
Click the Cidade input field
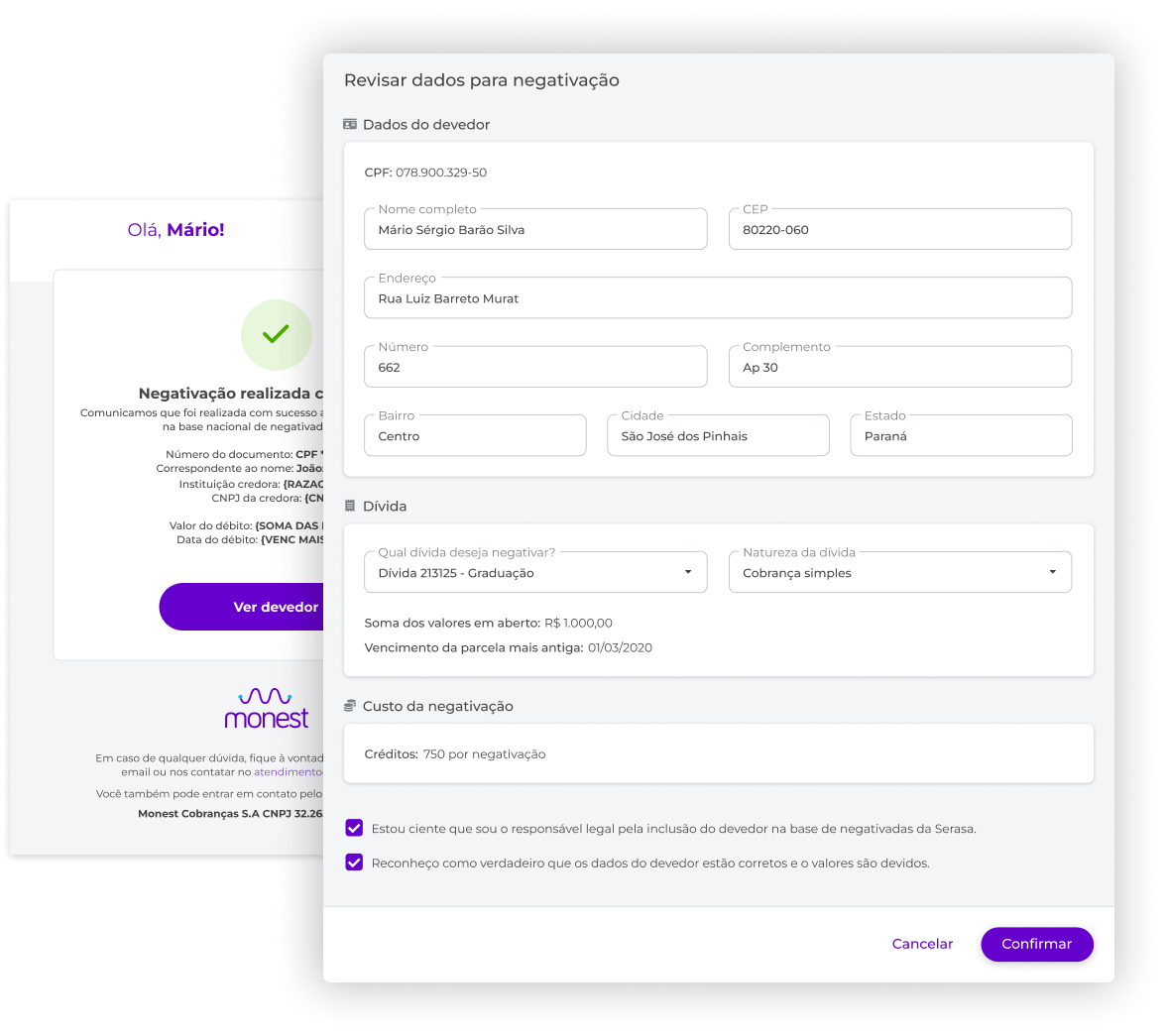coord(717,436)
